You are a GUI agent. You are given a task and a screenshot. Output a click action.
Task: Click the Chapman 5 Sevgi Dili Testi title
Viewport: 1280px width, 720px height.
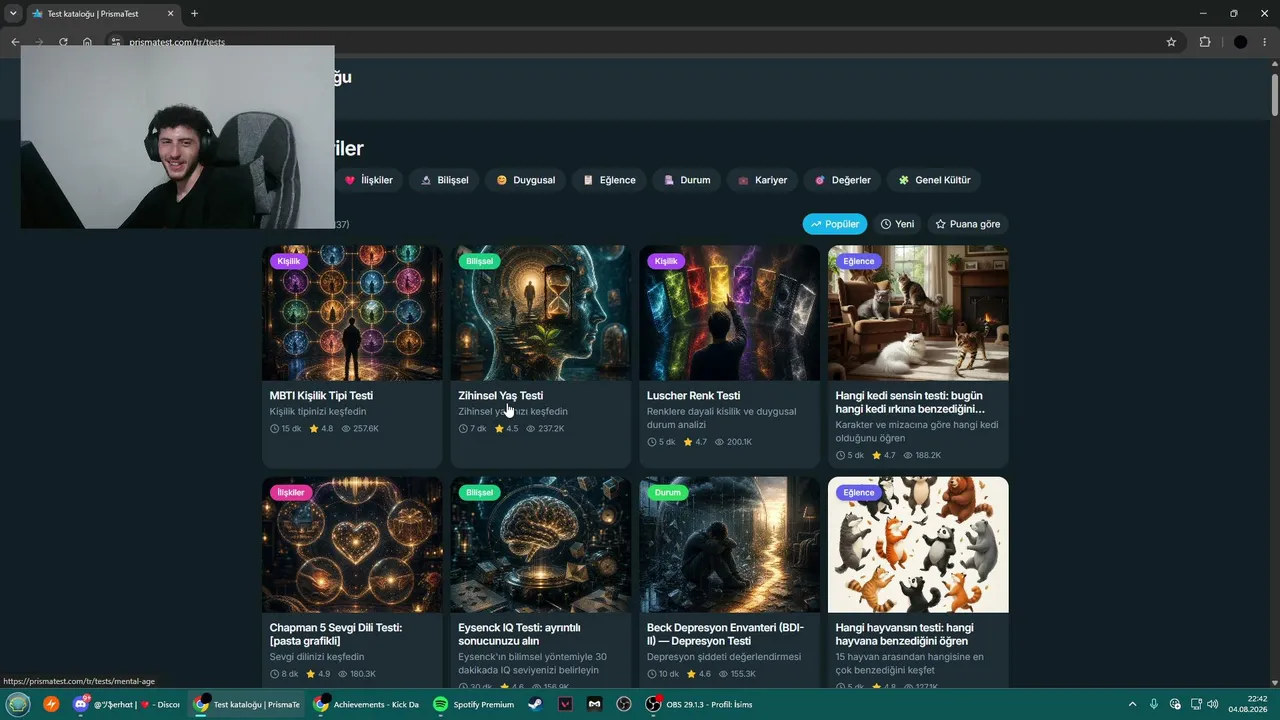[336, 634]
